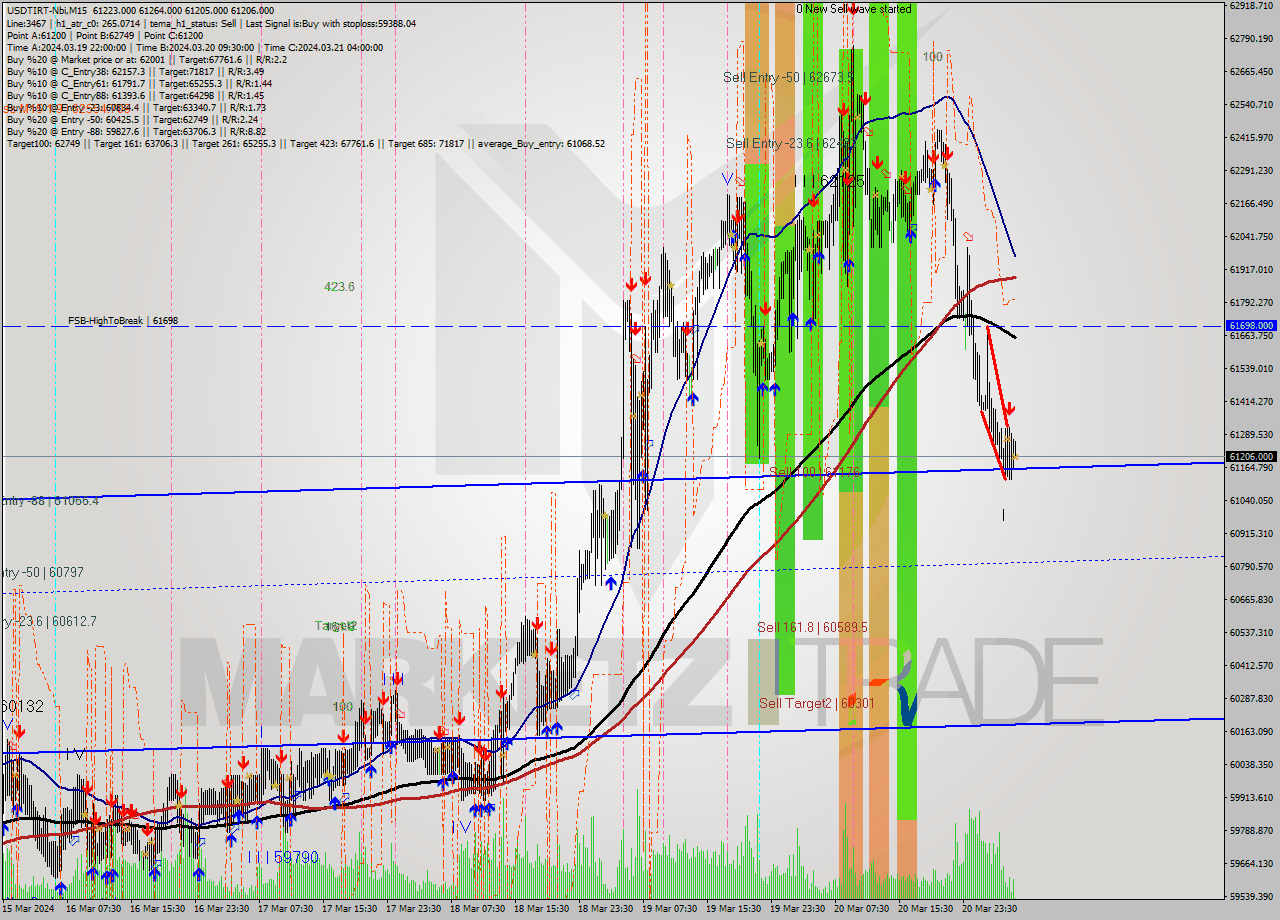Click price axis value 62041.750
The width and height of the screenshot is (1280, 920).
[1250, 237]
